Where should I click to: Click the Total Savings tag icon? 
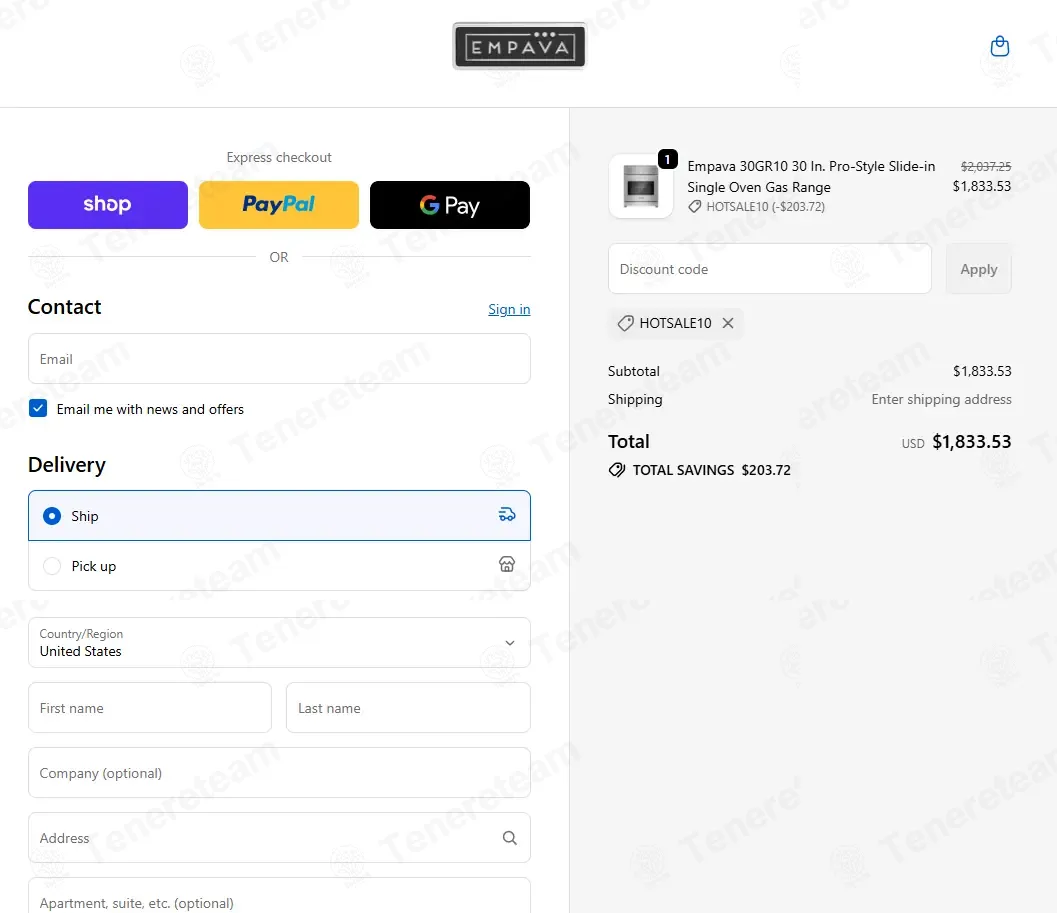click(617, 470)
